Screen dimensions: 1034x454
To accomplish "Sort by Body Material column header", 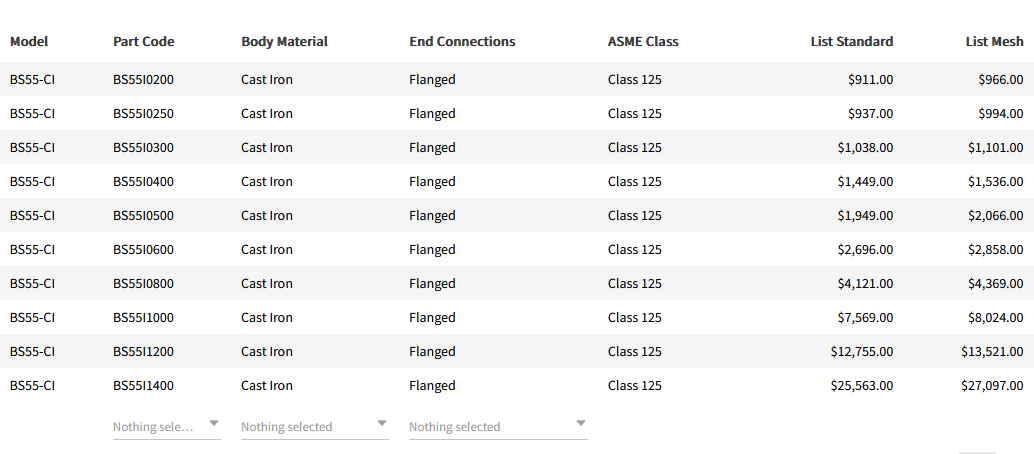I will point(284,41).
